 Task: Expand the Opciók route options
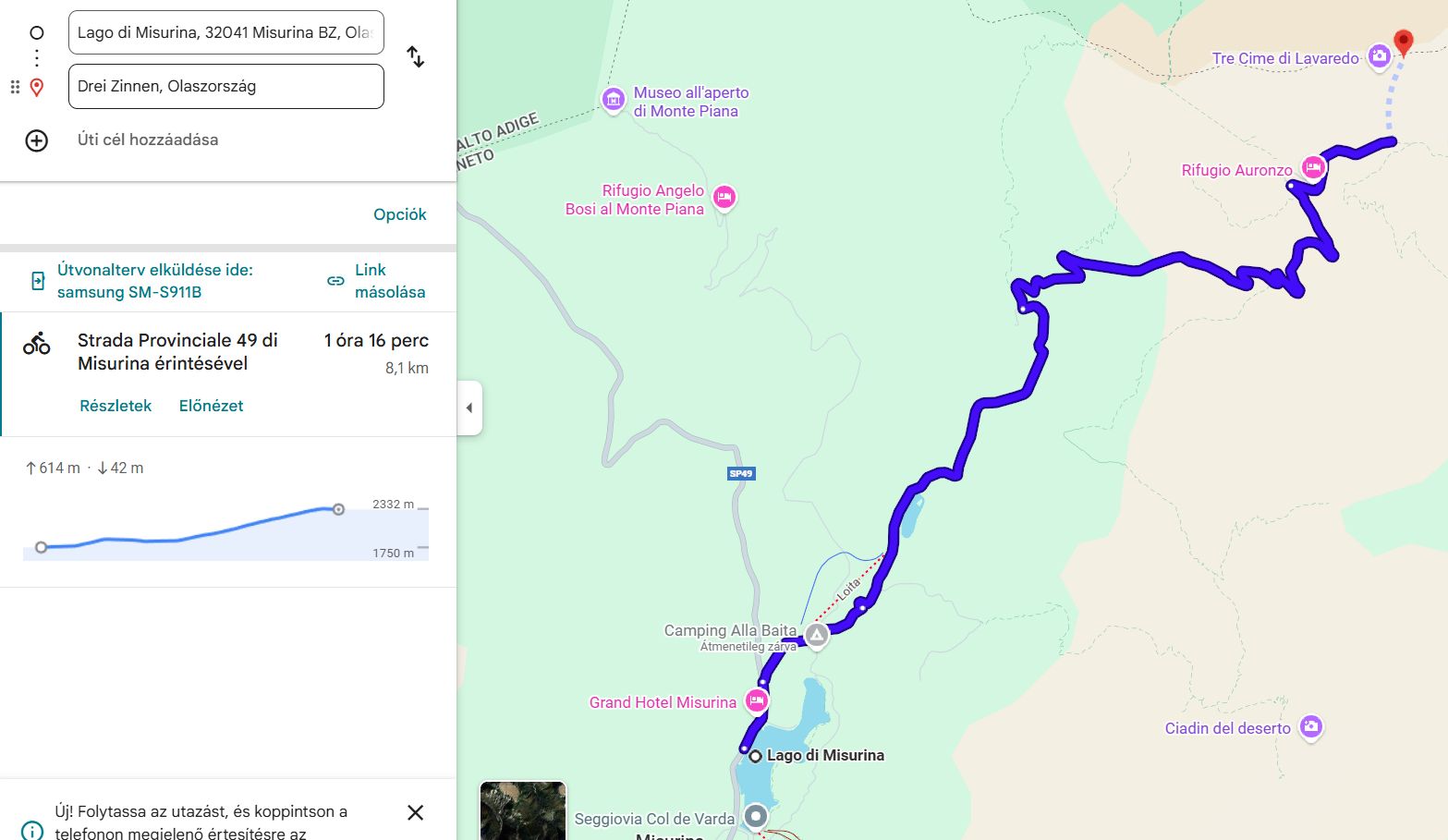click(399, 214)
